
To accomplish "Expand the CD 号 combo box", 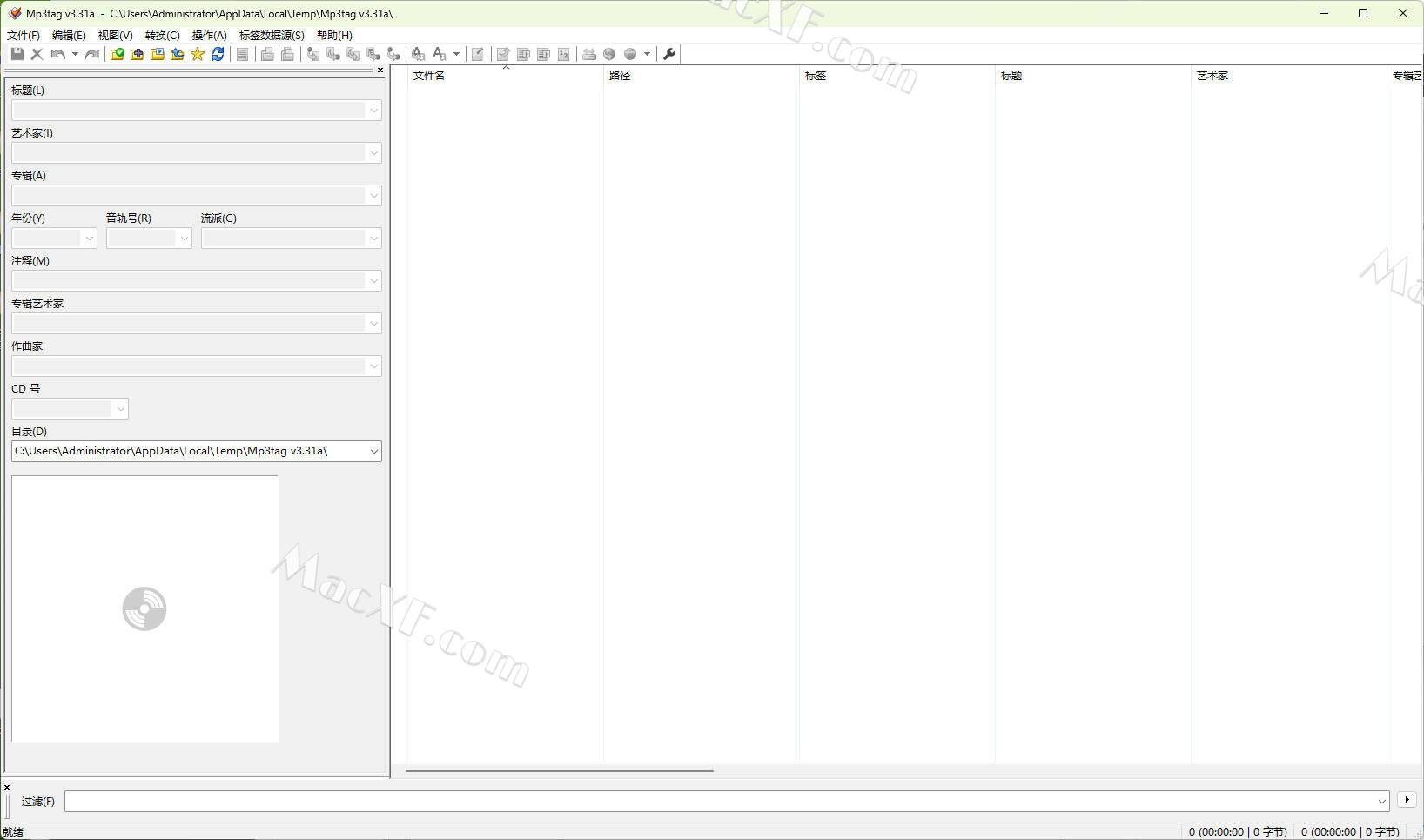I will [x=120, y=409].
